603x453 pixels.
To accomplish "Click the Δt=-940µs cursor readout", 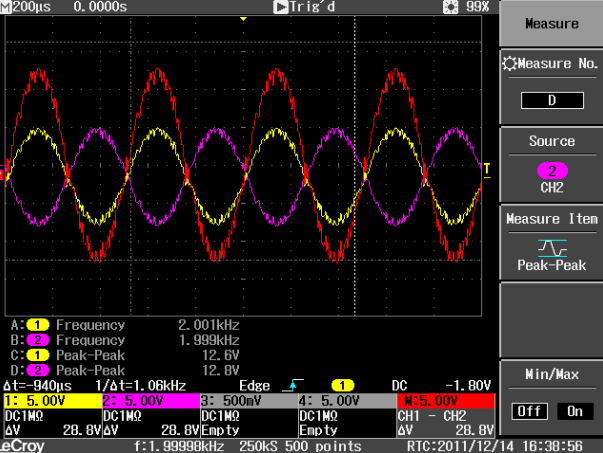I will coord(37,385).
